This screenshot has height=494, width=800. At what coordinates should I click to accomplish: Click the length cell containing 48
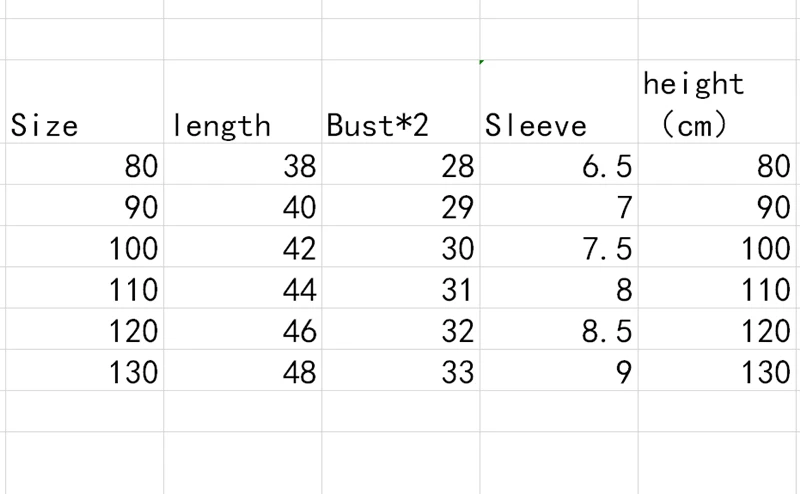coord(243,370)
